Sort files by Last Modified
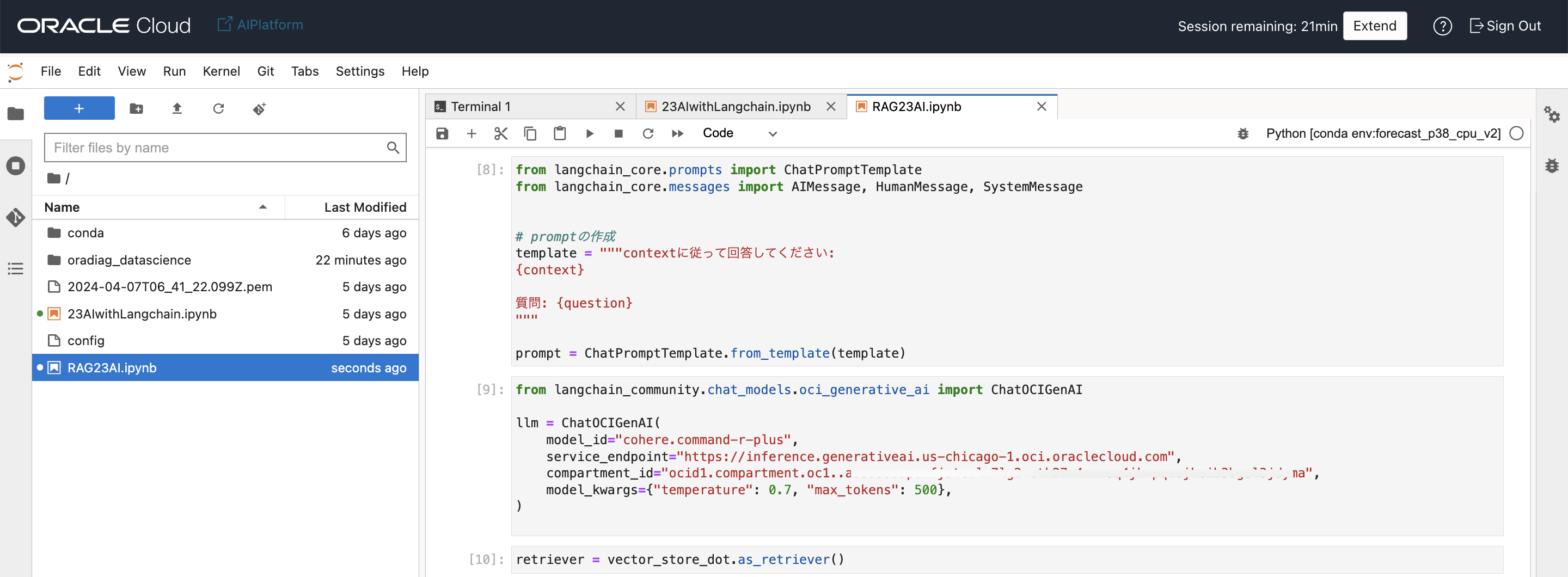The height and width of the screenshot is (577, 1568). point(352,207)
